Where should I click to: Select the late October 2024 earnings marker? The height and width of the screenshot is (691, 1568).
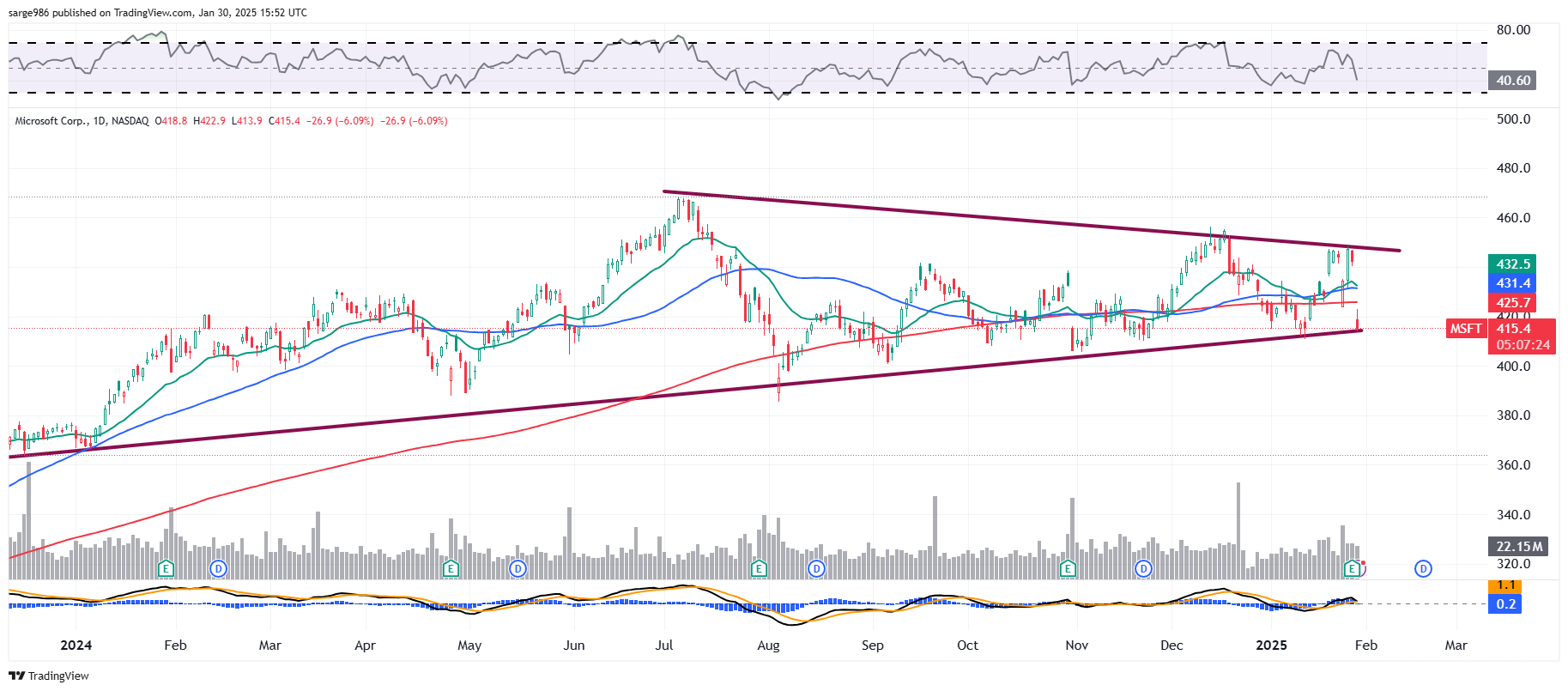pos(1068,568)
